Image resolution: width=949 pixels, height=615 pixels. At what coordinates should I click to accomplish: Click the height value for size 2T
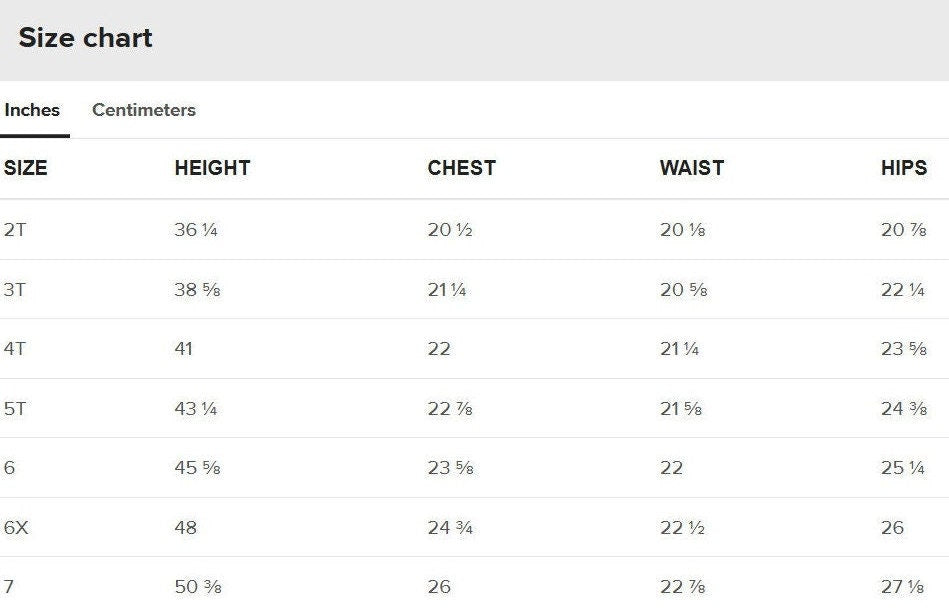pyautogui.click(x=196, y=230)
